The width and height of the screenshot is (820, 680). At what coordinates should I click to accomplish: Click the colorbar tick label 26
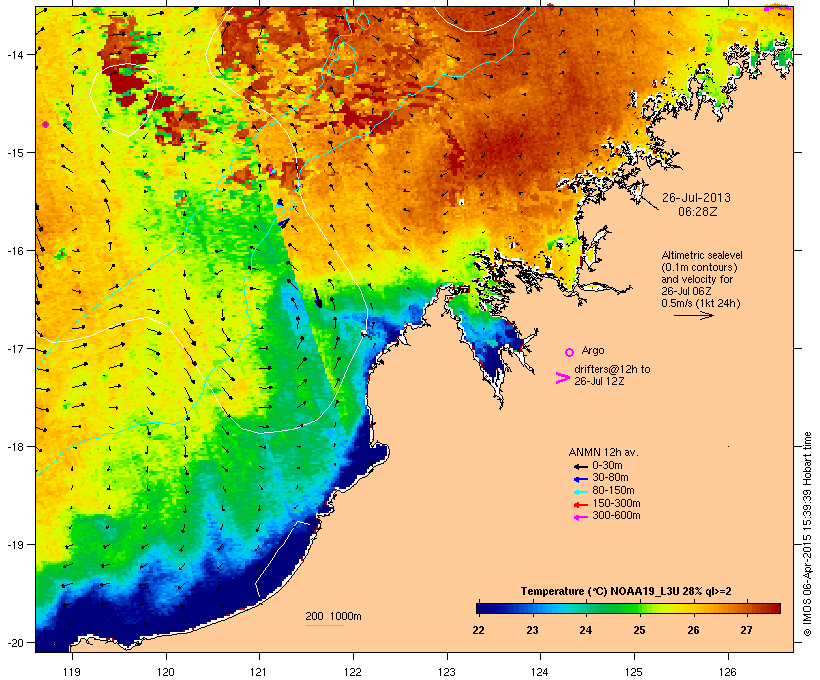click(x=693, y=630)
